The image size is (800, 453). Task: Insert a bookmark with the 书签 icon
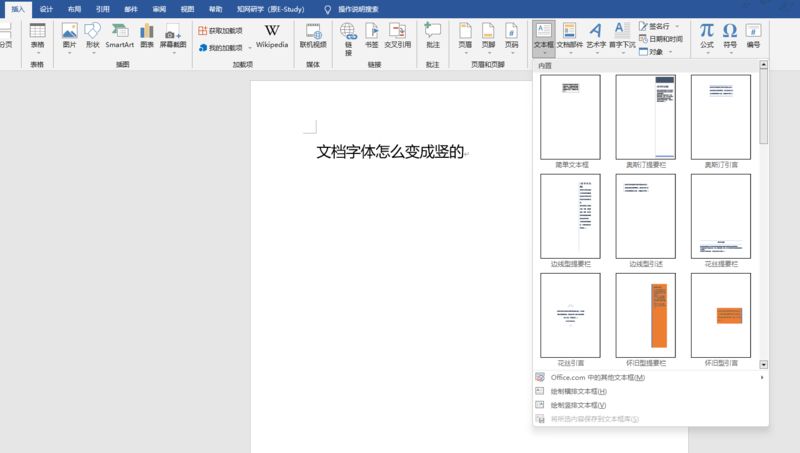(371, 36)
